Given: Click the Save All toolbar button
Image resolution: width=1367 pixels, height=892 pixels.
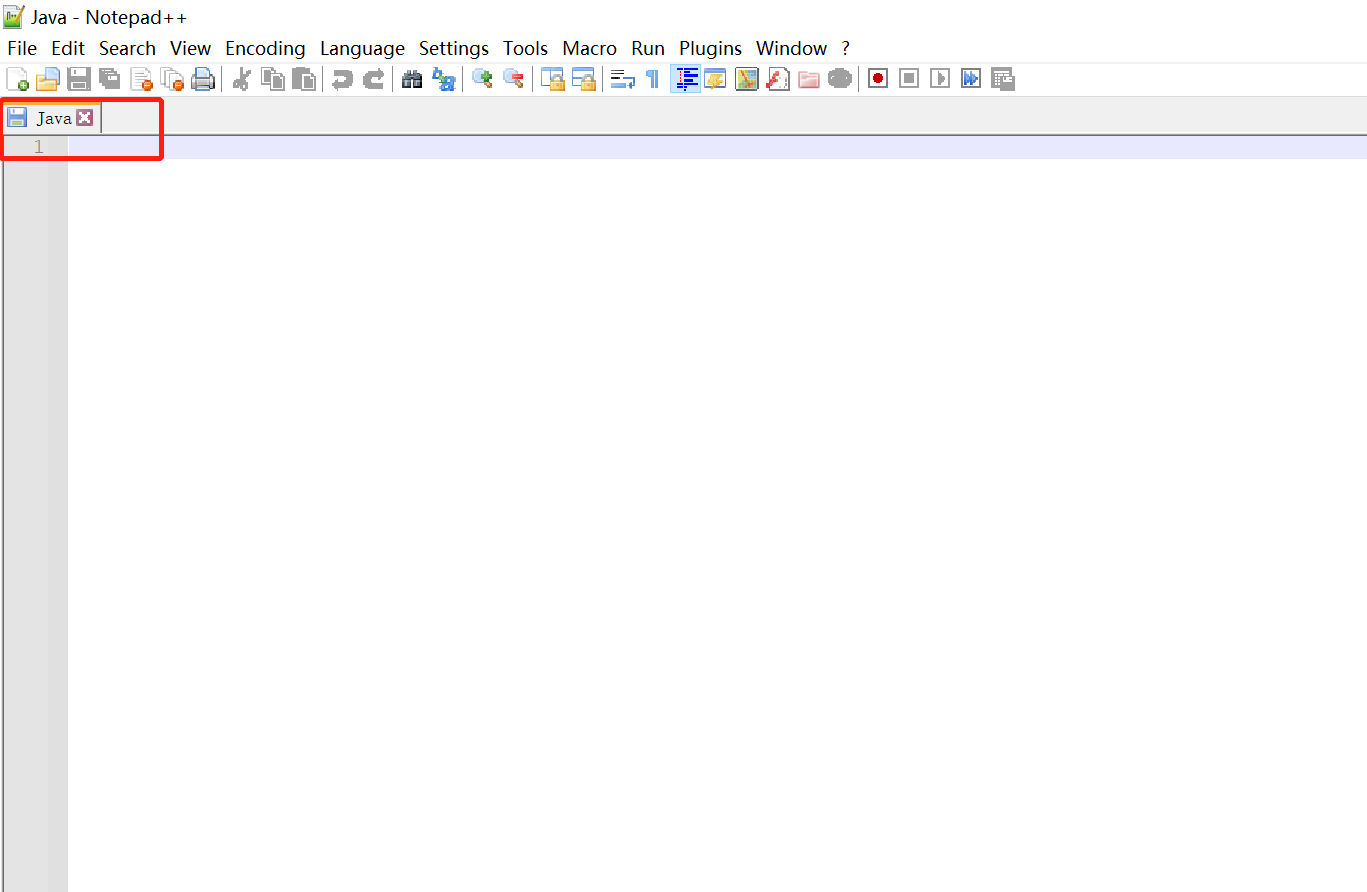Looking at the screenshot, I should click(110, 79).
